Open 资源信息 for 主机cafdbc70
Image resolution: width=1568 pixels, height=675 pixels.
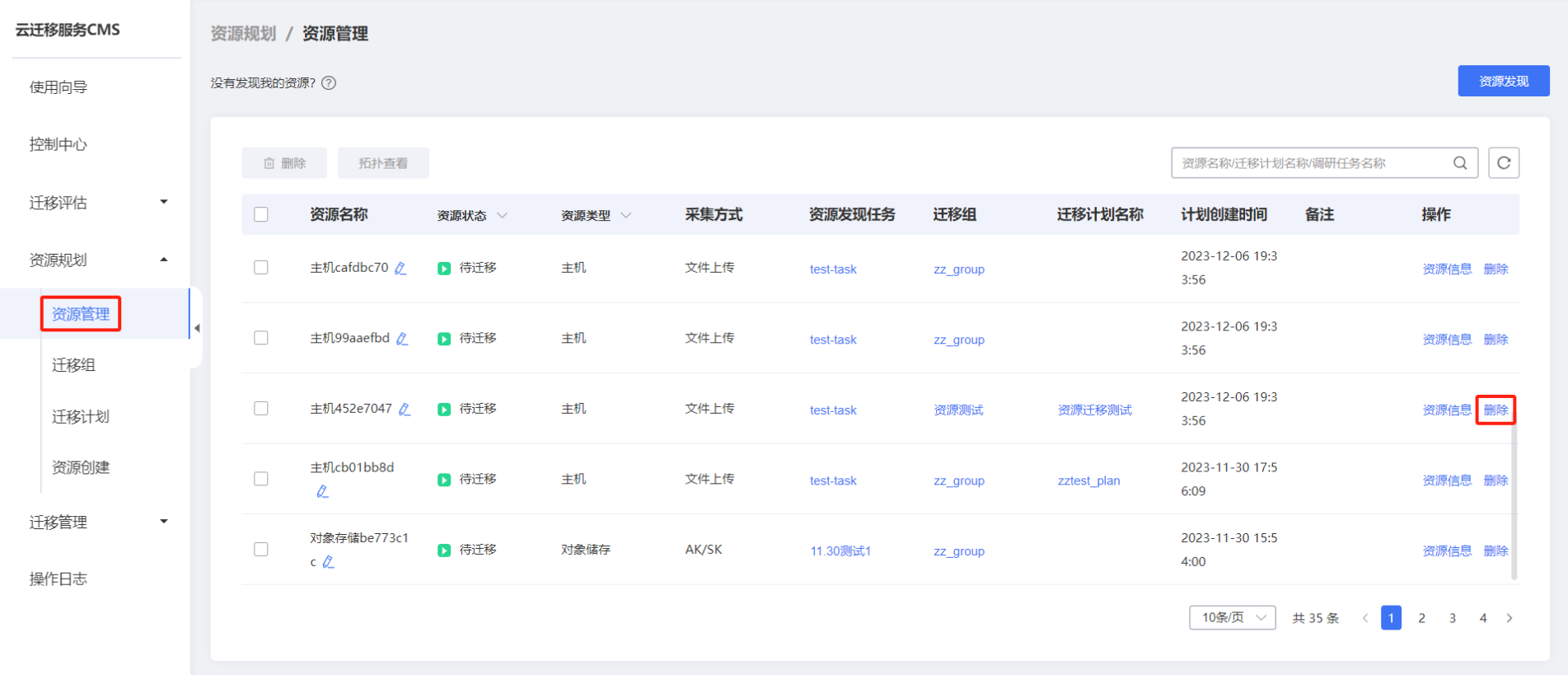coord(1447,269)
